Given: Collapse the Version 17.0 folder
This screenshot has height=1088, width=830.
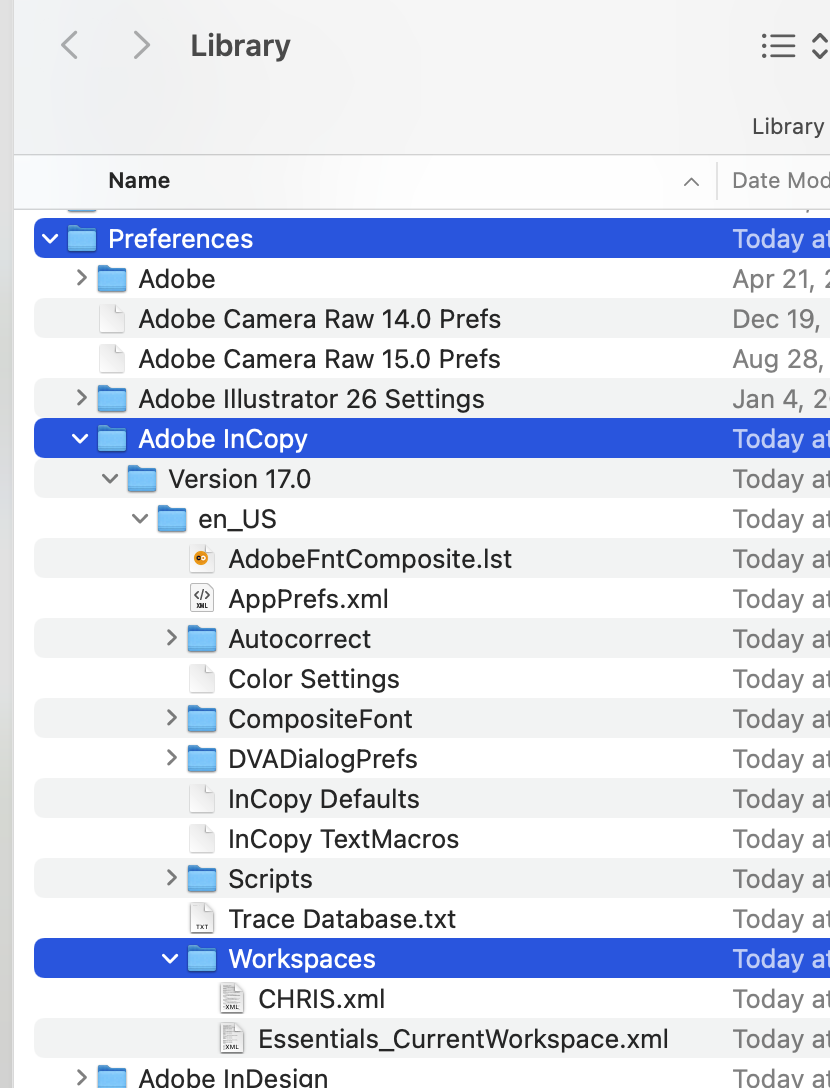Looking at the screenshot, I should coord(110,478).
